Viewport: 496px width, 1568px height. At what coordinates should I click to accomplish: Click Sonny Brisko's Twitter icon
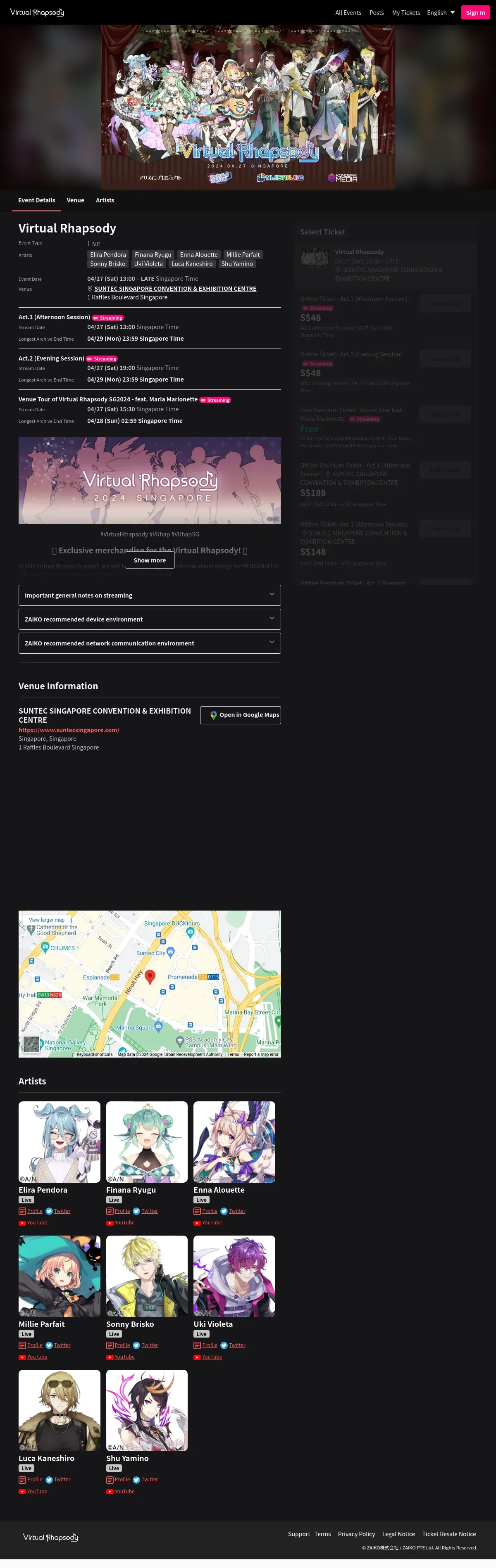pyautogui.click(x=136, y=1345)
